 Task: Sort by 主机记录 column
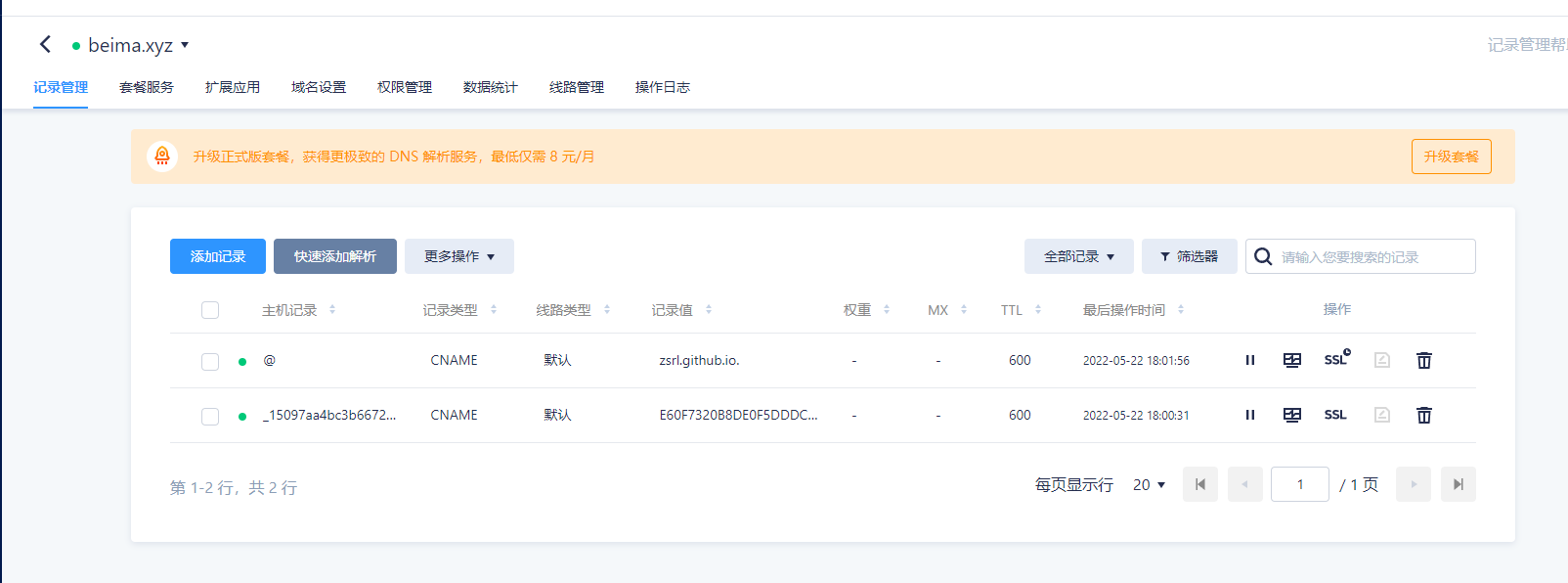click(x=332, y=309)
